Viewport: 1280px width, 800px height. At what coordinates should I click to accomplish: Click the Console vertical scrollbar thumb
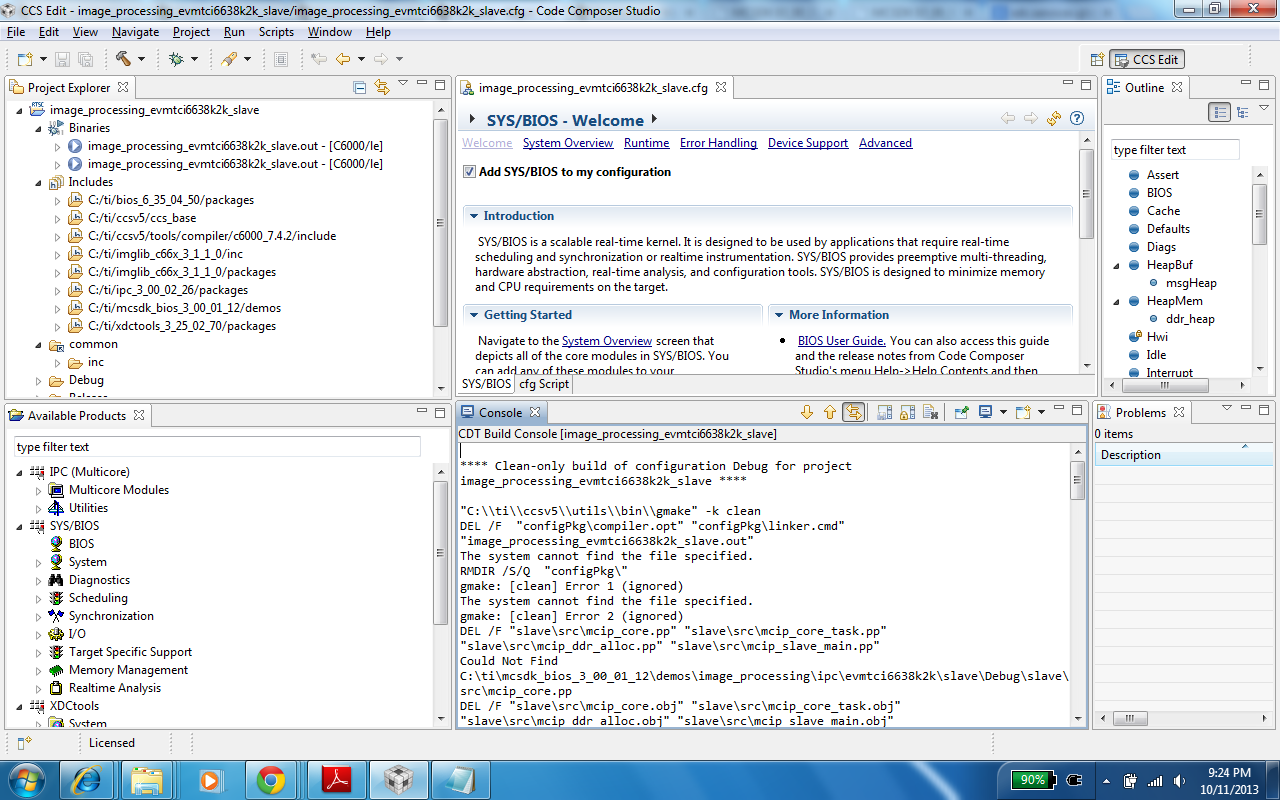[1078, 479]
